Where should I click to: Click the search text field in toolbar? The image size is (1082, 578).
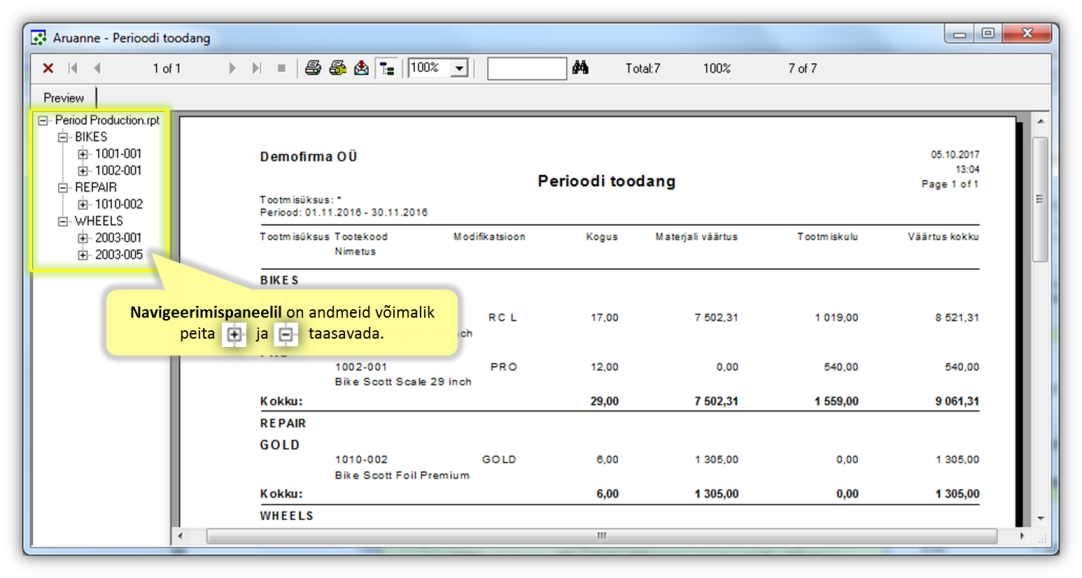[527, 68]
